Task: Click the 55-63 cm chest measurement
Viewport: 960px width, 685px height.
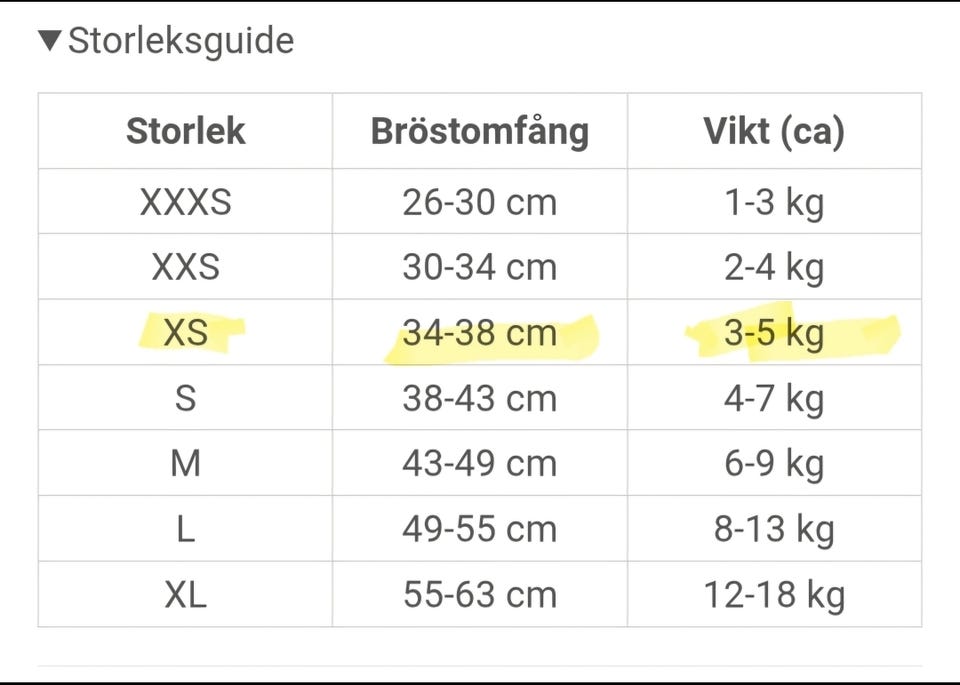Action: pyautogui.click(x=479, y=595)
